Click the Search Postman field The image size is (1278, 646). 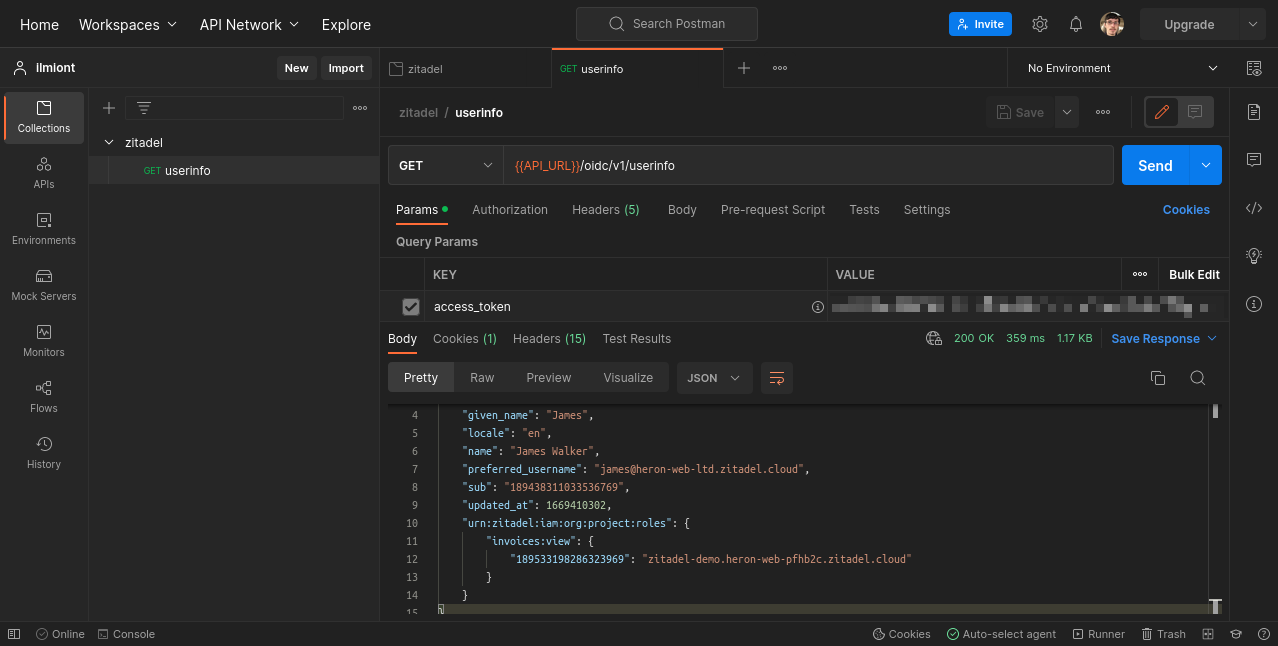pos(666,24)
